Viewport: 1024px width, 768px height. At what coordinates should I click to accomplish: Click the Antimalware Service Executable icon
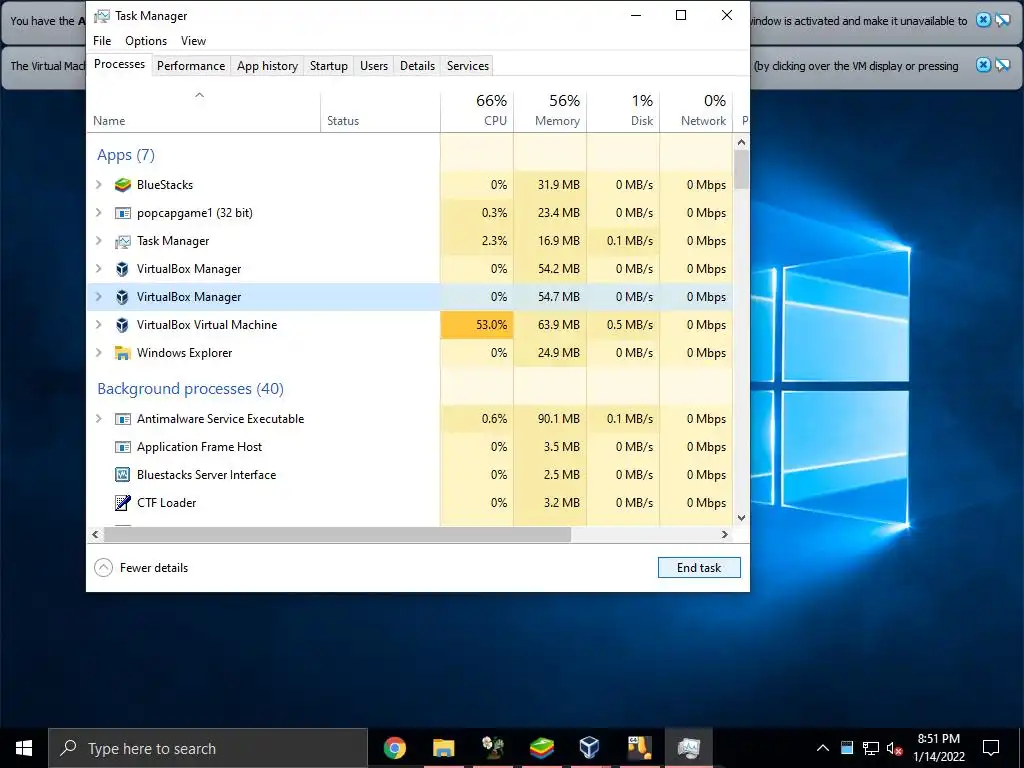[123, 419]
